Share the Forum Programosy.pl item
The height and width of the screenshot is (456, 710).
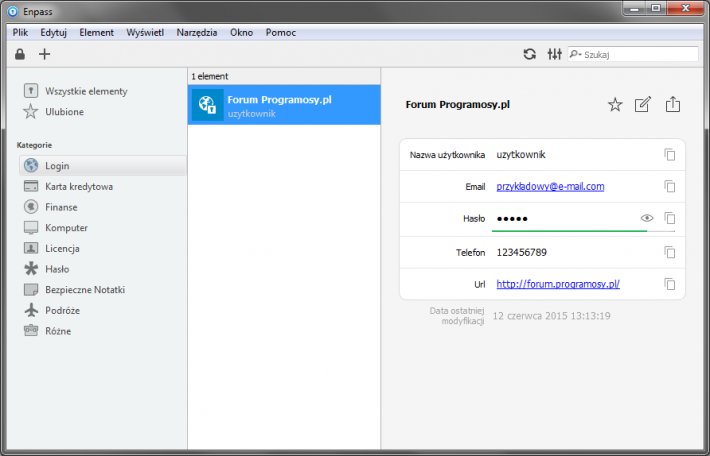[673, 104]
